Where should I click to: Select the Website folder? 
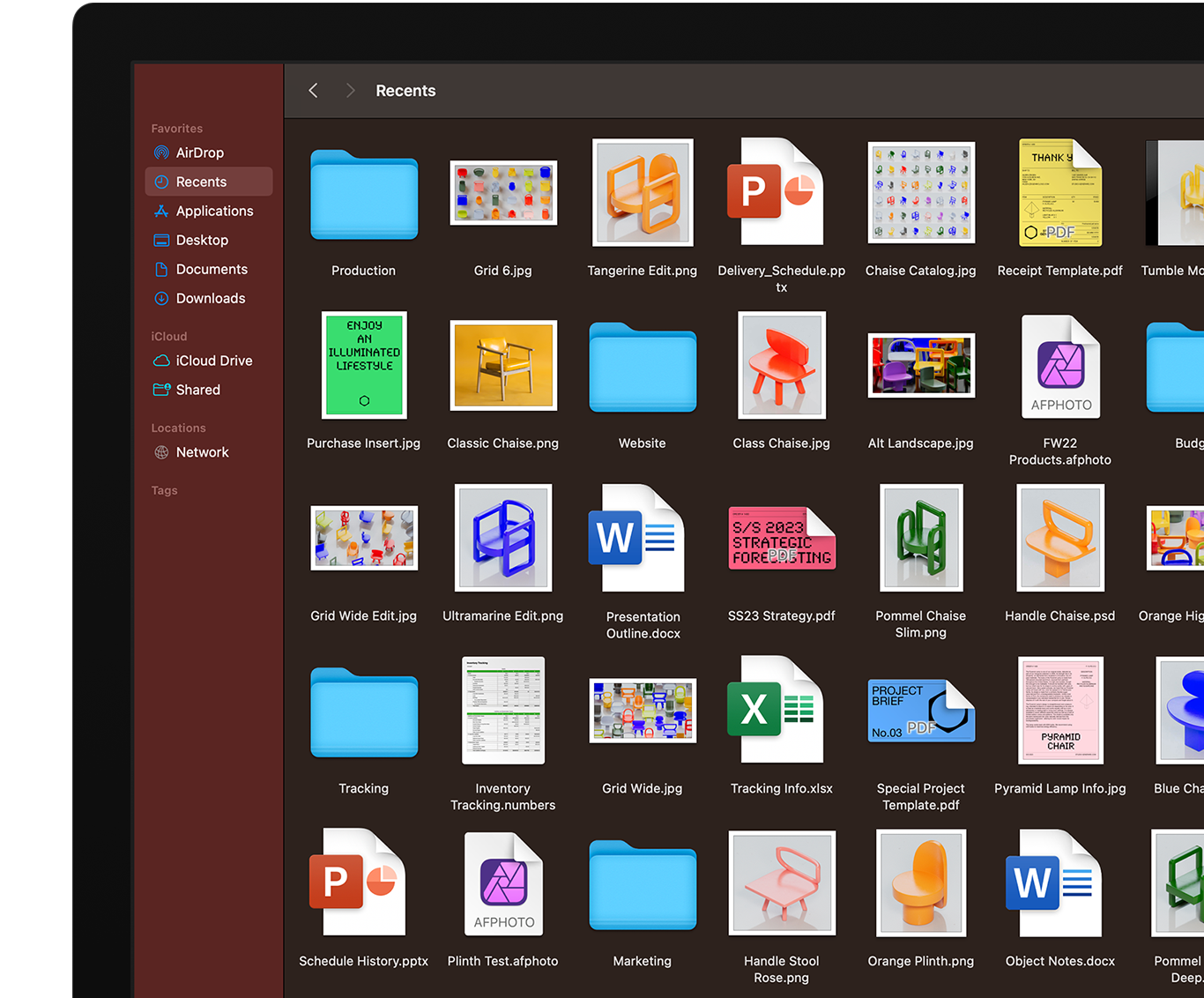coord(643,368)
